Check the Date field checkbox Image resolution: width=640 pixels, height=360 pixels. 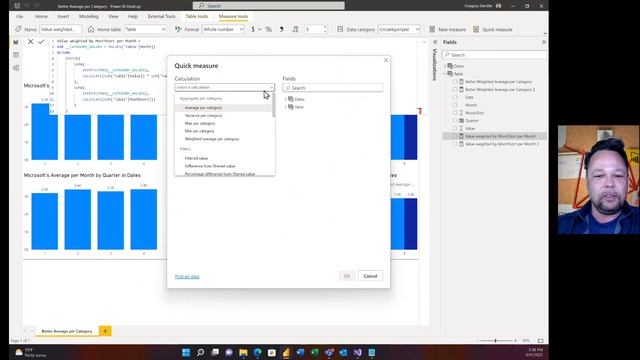tap(455, 97)
